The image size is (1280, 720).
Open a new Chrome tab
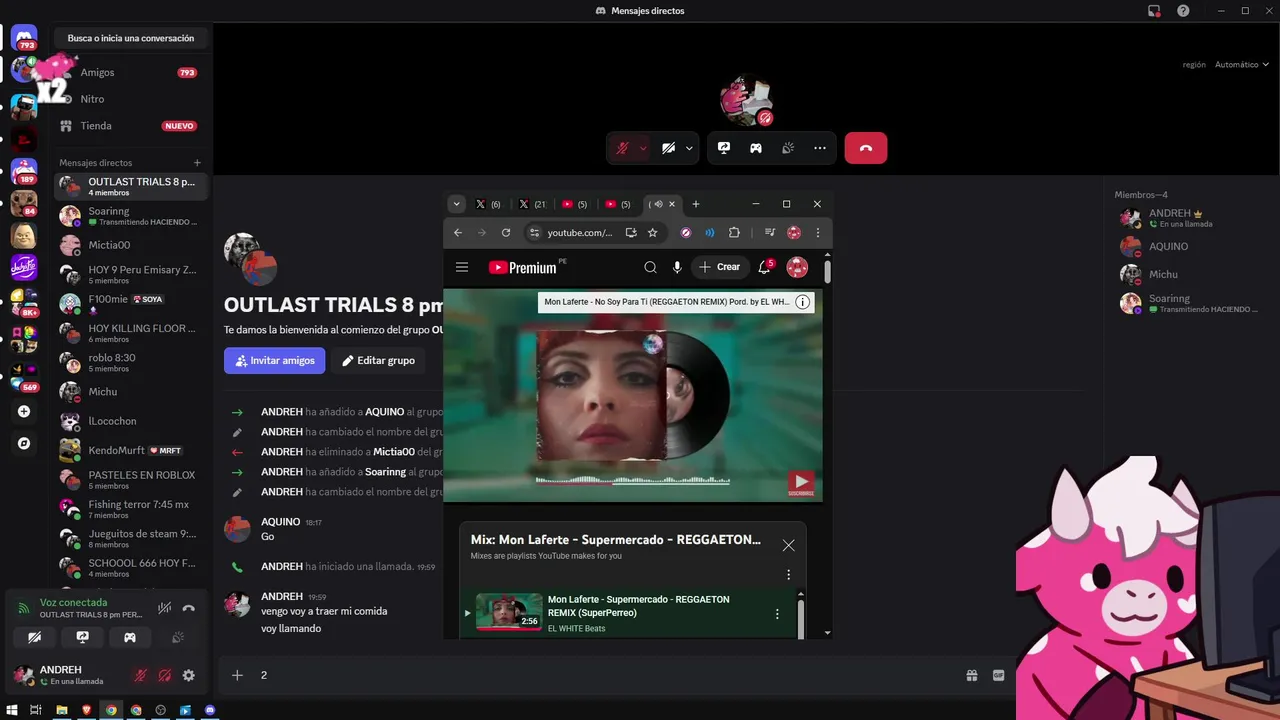pyautogui.click(x=696, y=204)
